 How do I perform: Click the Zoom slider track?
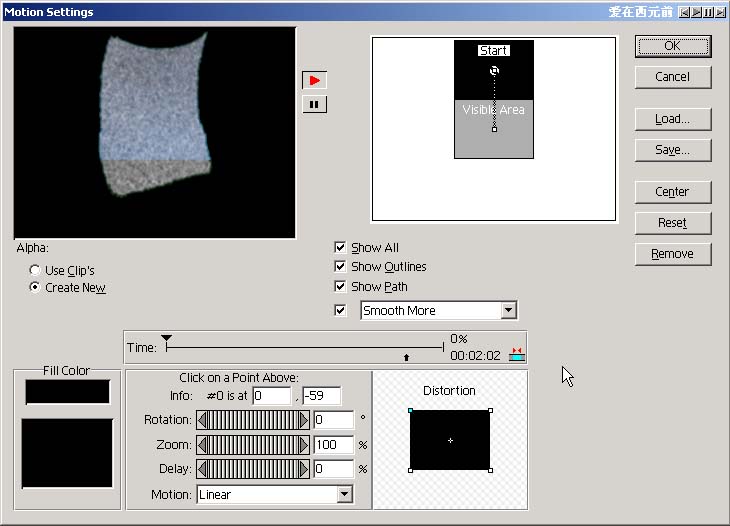click(253, 445)
